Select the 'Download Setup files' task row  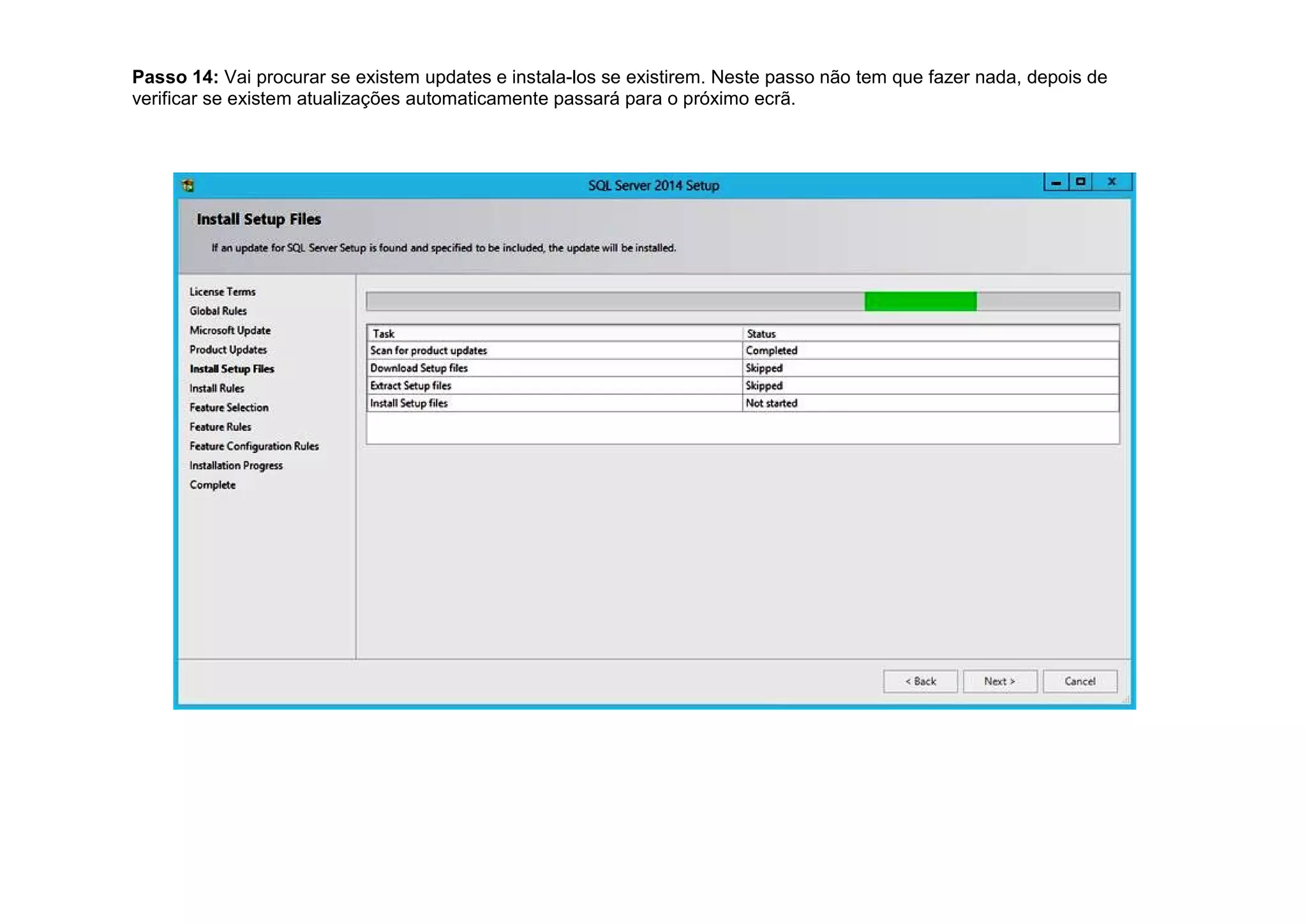pyautogui.click(x=743, y=368)
